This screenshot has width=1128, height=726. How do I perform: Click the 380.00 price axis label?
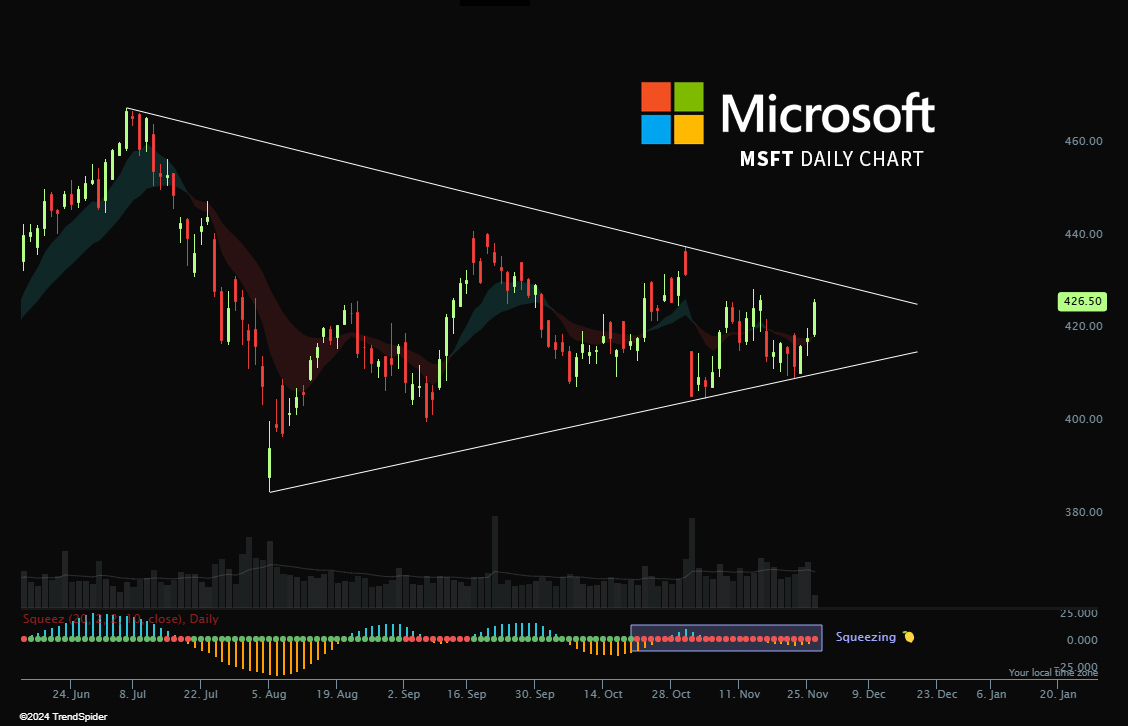pyautogui.click(x=1083, y=512)
